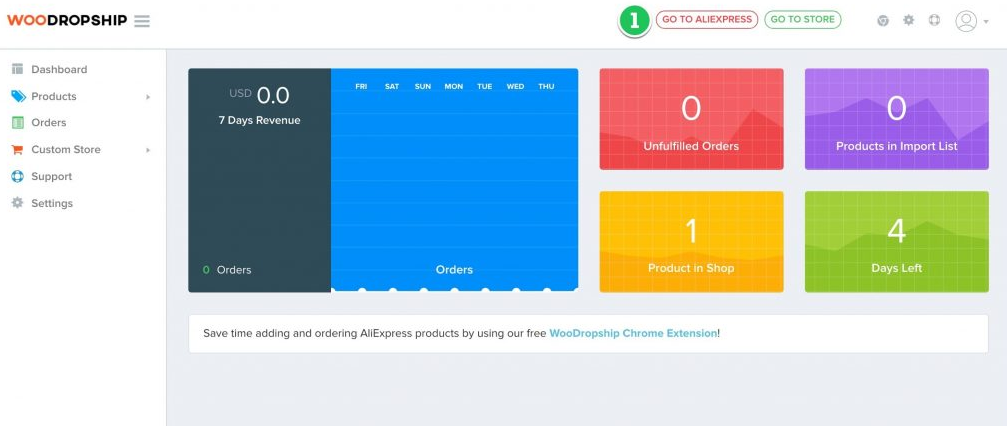Click the Go To Store button

tap(803, 19)
